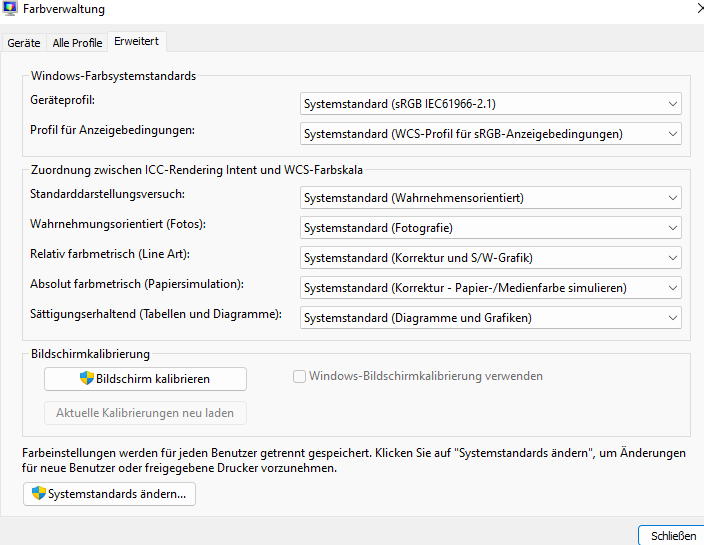704x545 pixels.
Task: Click the Bildschirm kalibrieren button
Action: 145,379
